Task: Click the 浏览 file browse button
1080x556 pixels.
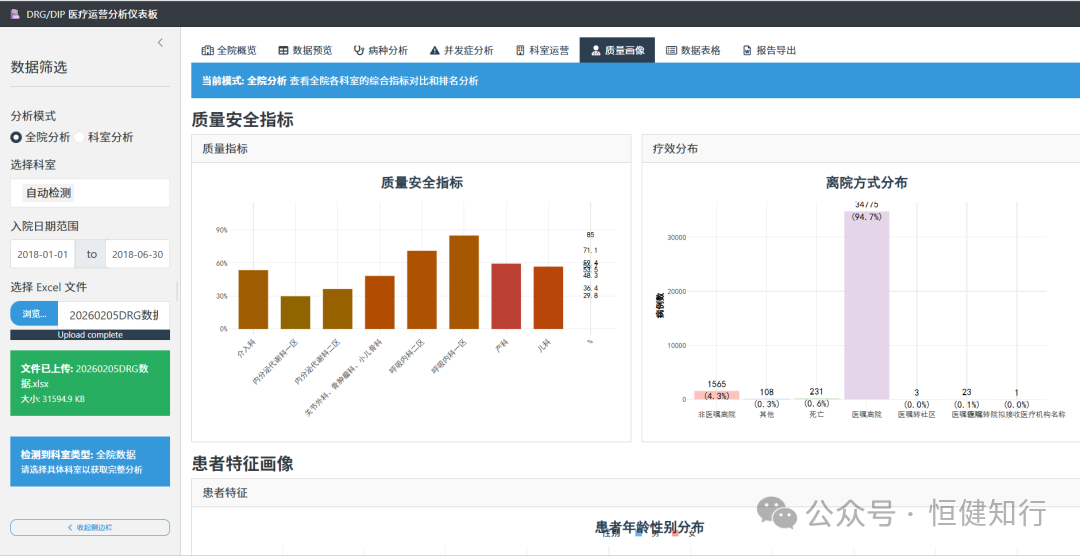Action: [x=34, y=314]
